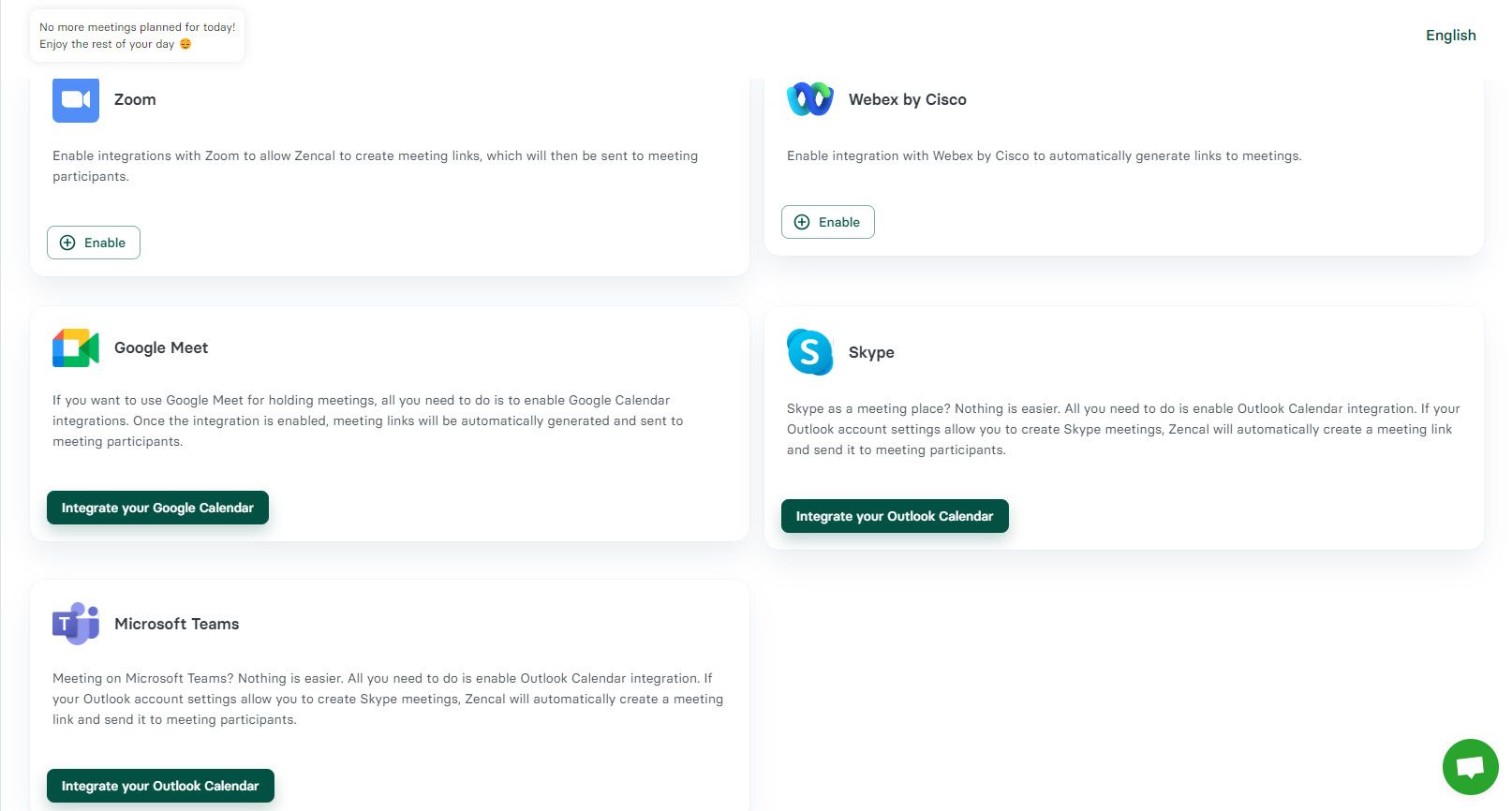
Task: Click the "No more meetings planned" notification
Action: pyautogui.click(x=137, y=36)
